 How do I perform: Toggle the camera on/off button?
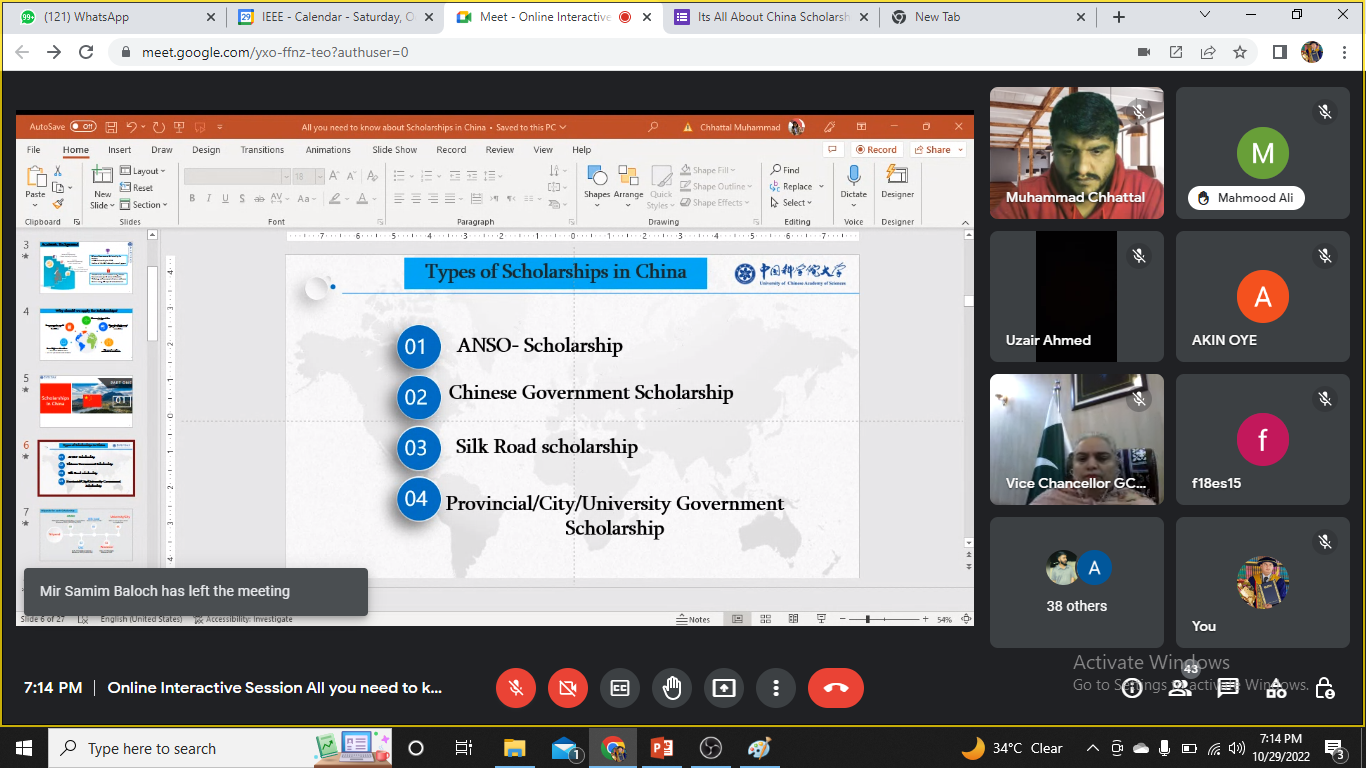point(568,688)
